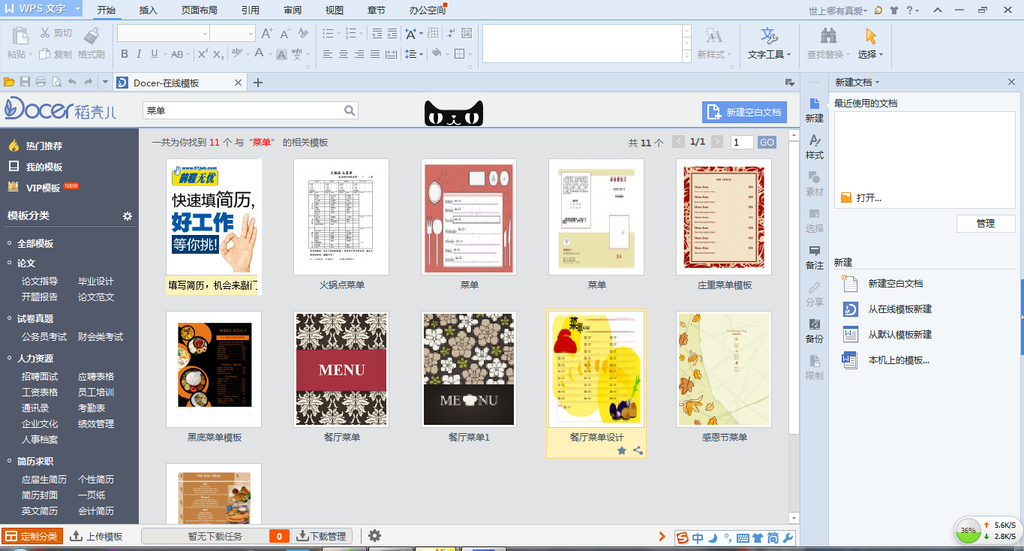Open the 办公空间 ribbon tab
Screen dimensions: 1024x551
click(x=427, y=10)
